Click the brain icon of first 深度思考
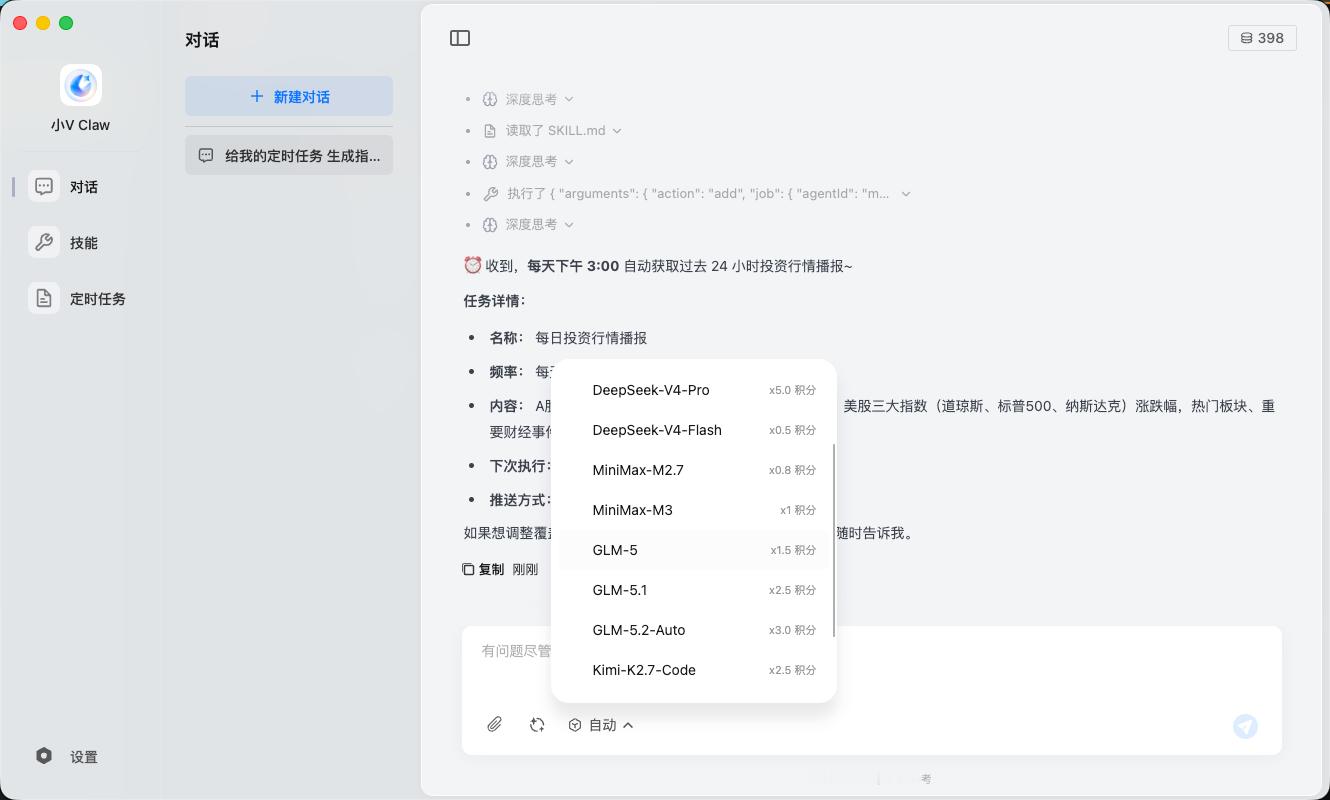 click(490, 99)
